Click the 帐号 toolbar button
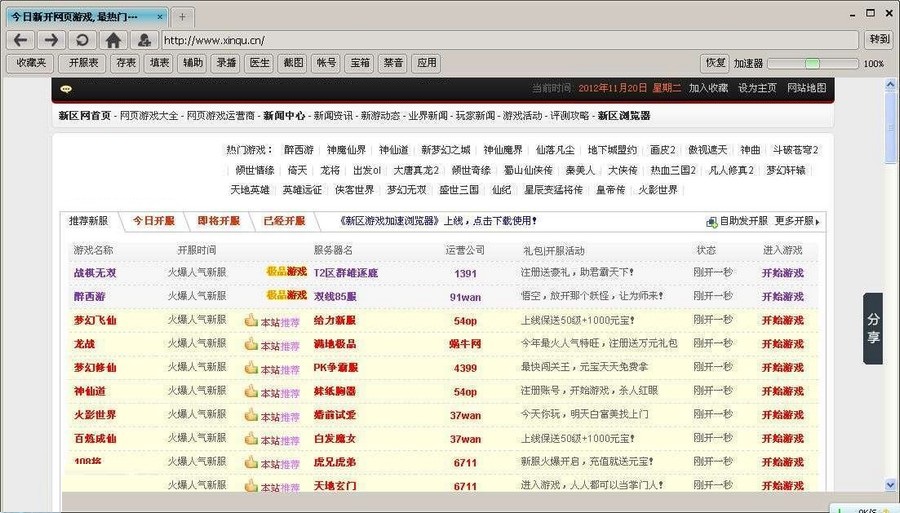The image size is (900, 513). (326, 63)
